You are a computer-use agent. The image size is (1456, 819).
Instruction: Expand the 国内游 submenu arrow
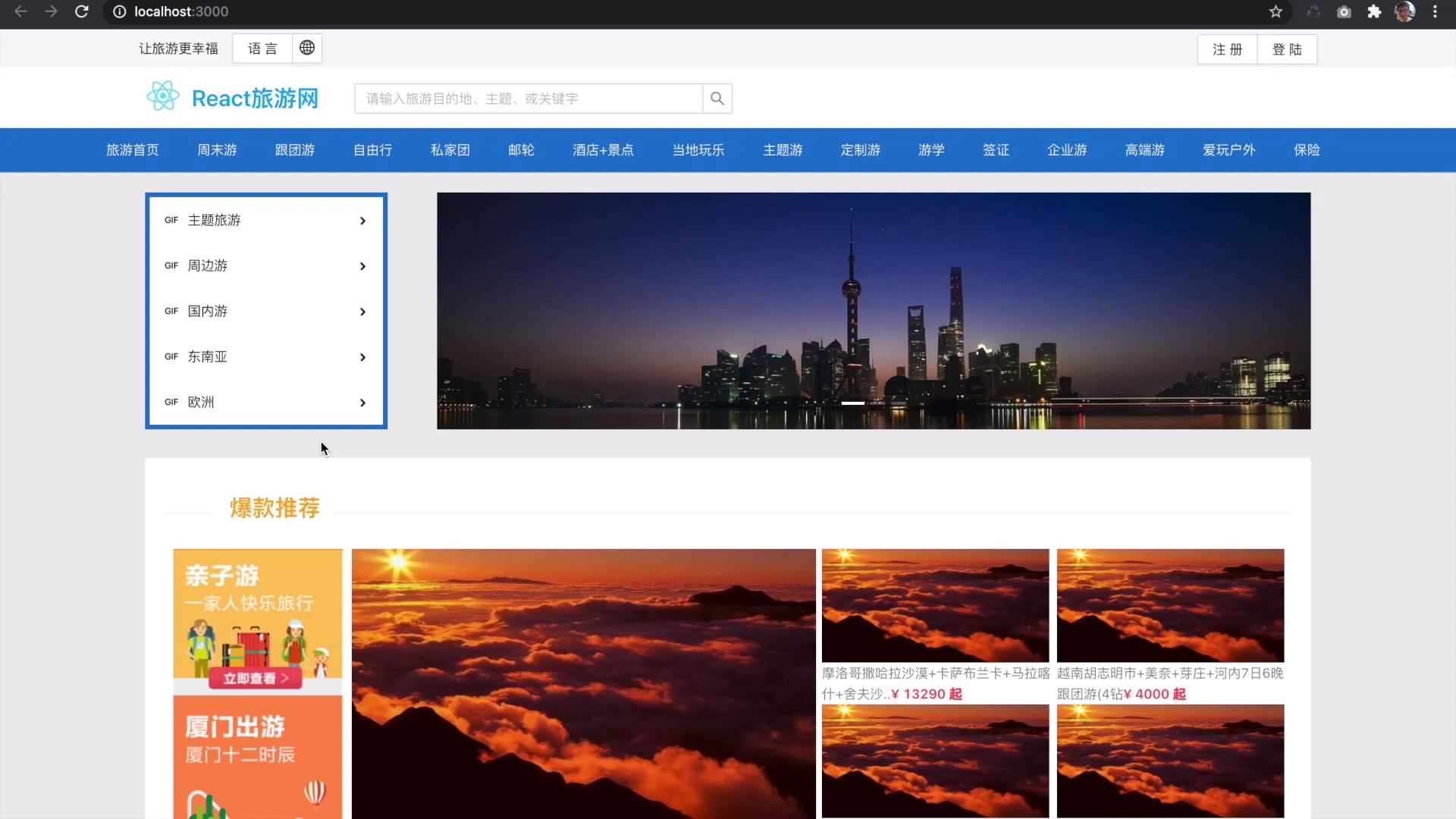click(x=362, y=312)
